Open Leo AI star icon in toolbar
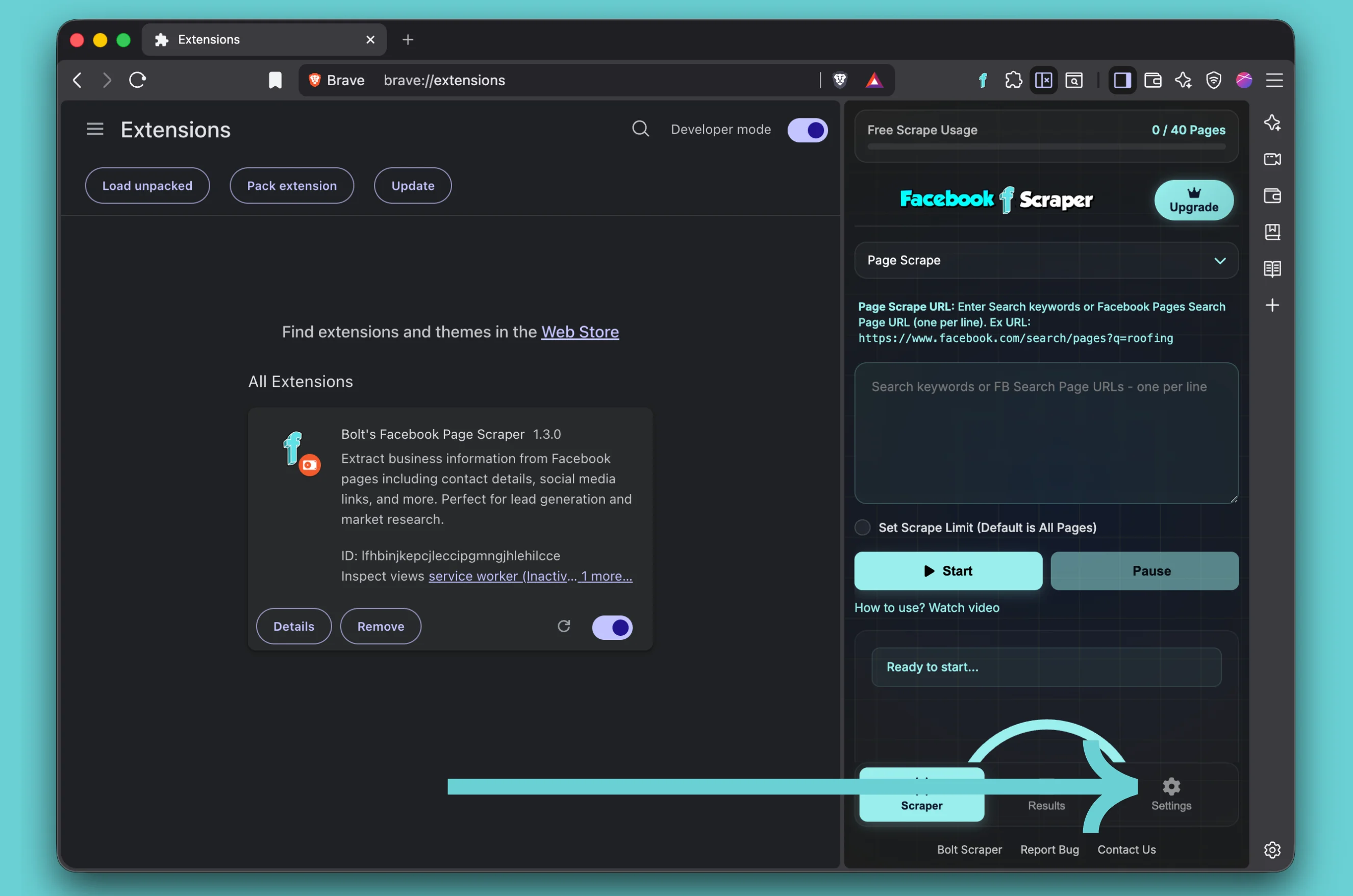1353x896 pixels. coord(1183,80)
